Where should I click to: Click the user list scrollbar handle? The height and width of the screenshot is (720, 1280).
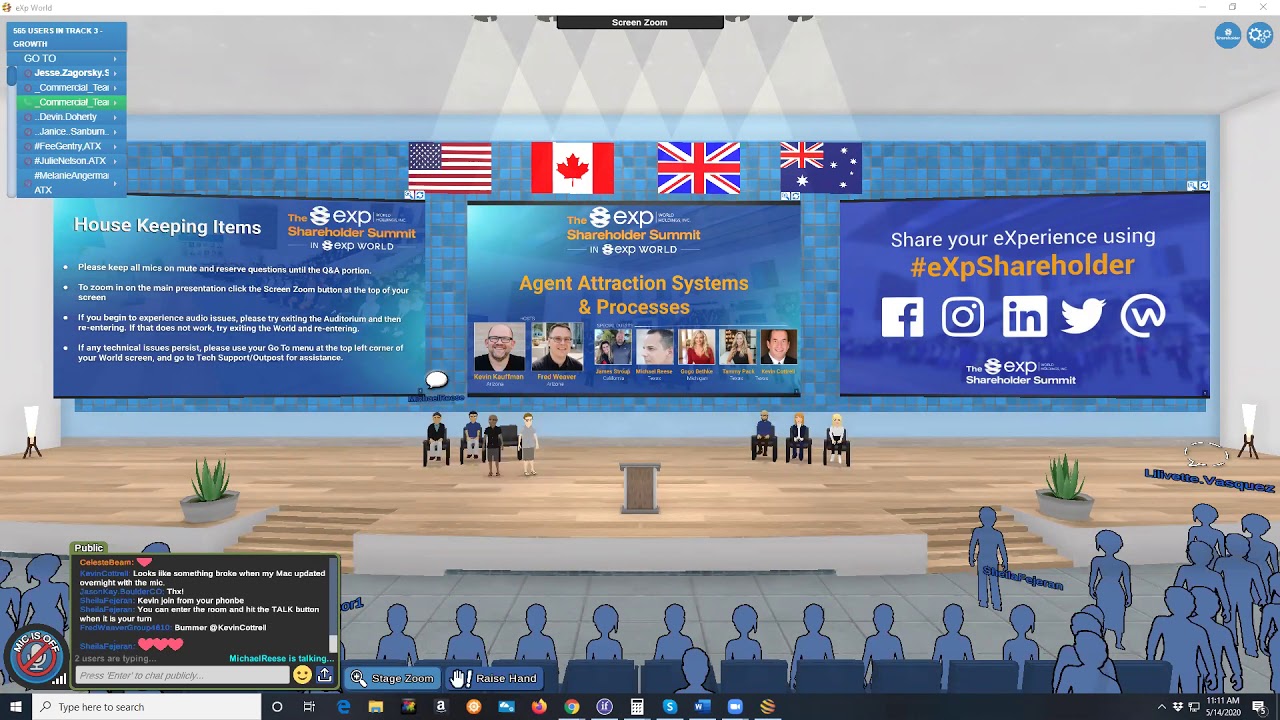(x=12, y=75)
